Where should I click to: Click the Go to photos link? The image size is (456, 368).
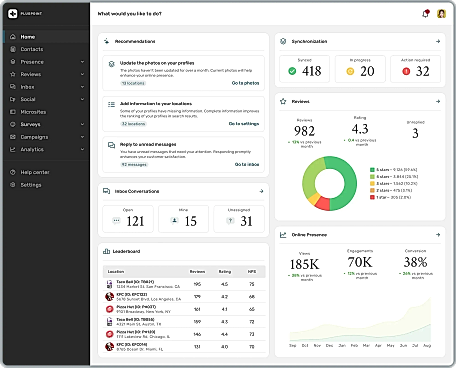point(245,83)
